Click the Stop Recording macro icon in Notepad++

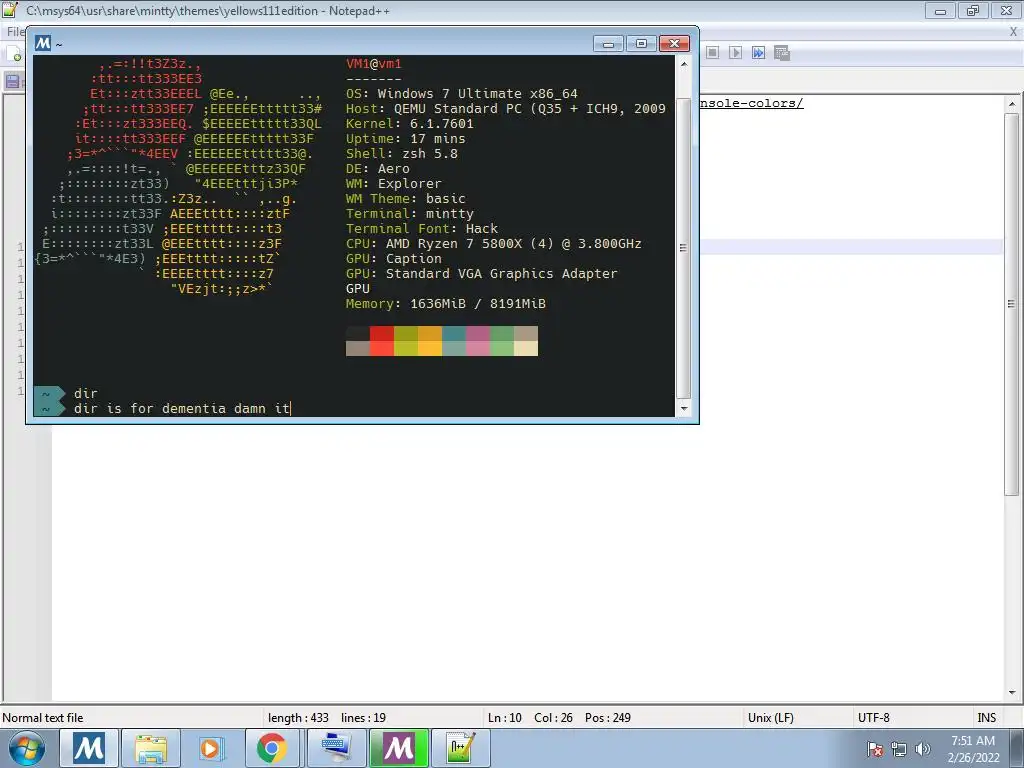tap(712, 53)
